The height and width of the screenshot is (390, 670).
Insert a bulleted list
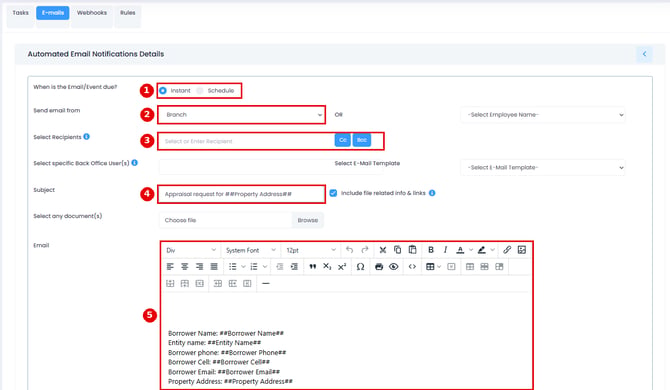[232, 267]
